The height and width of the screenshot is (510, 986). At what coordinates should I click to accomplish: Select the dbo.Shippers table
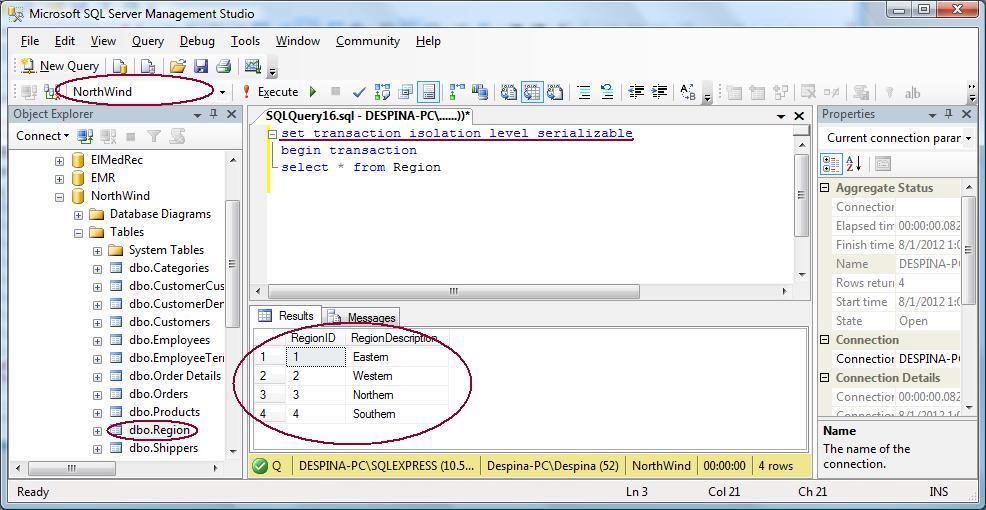click(163, 448)
